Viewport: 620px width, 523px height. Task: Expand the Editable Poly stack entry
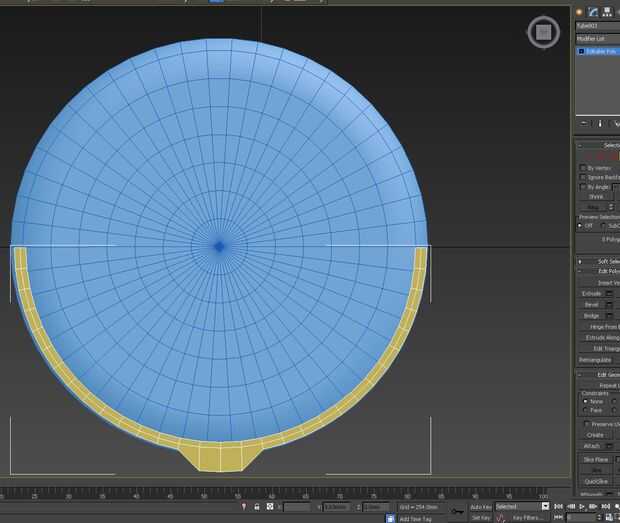tap(581, 51)
